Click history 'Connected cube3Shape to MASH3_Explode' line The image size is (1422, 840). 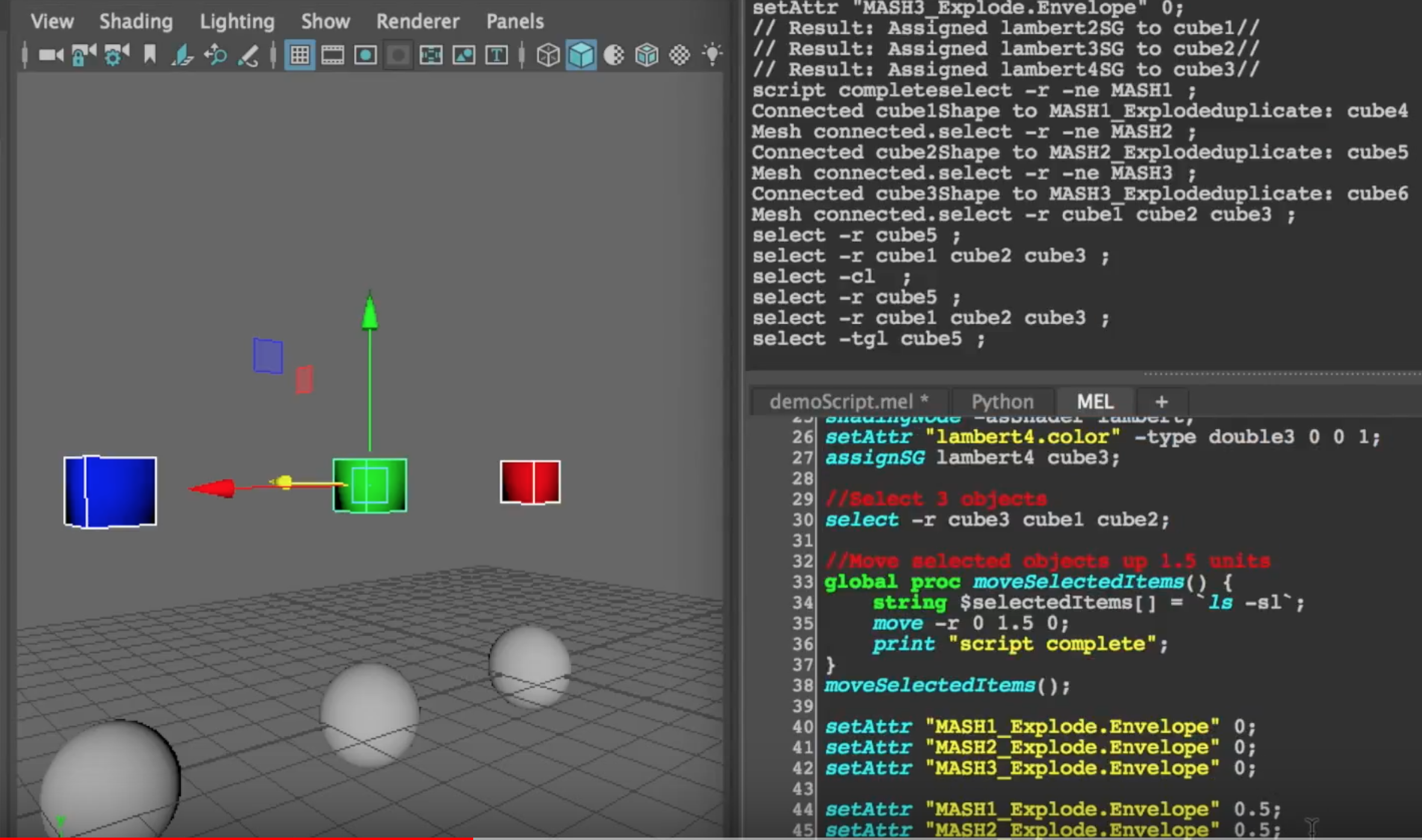(1080, 194)
